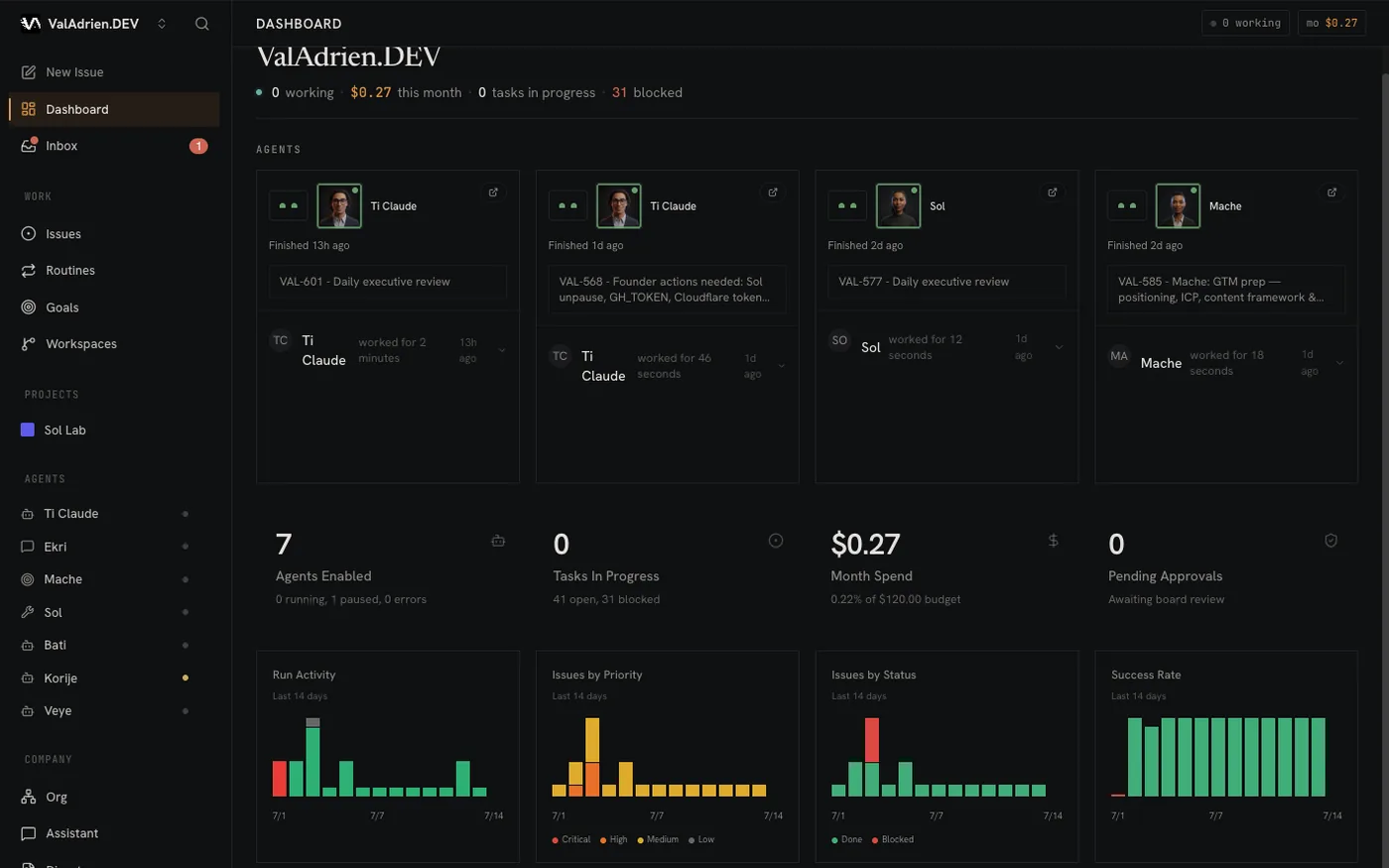Click Ekri's chat bubble icon
1389x868 pixels.
[28, 547]
